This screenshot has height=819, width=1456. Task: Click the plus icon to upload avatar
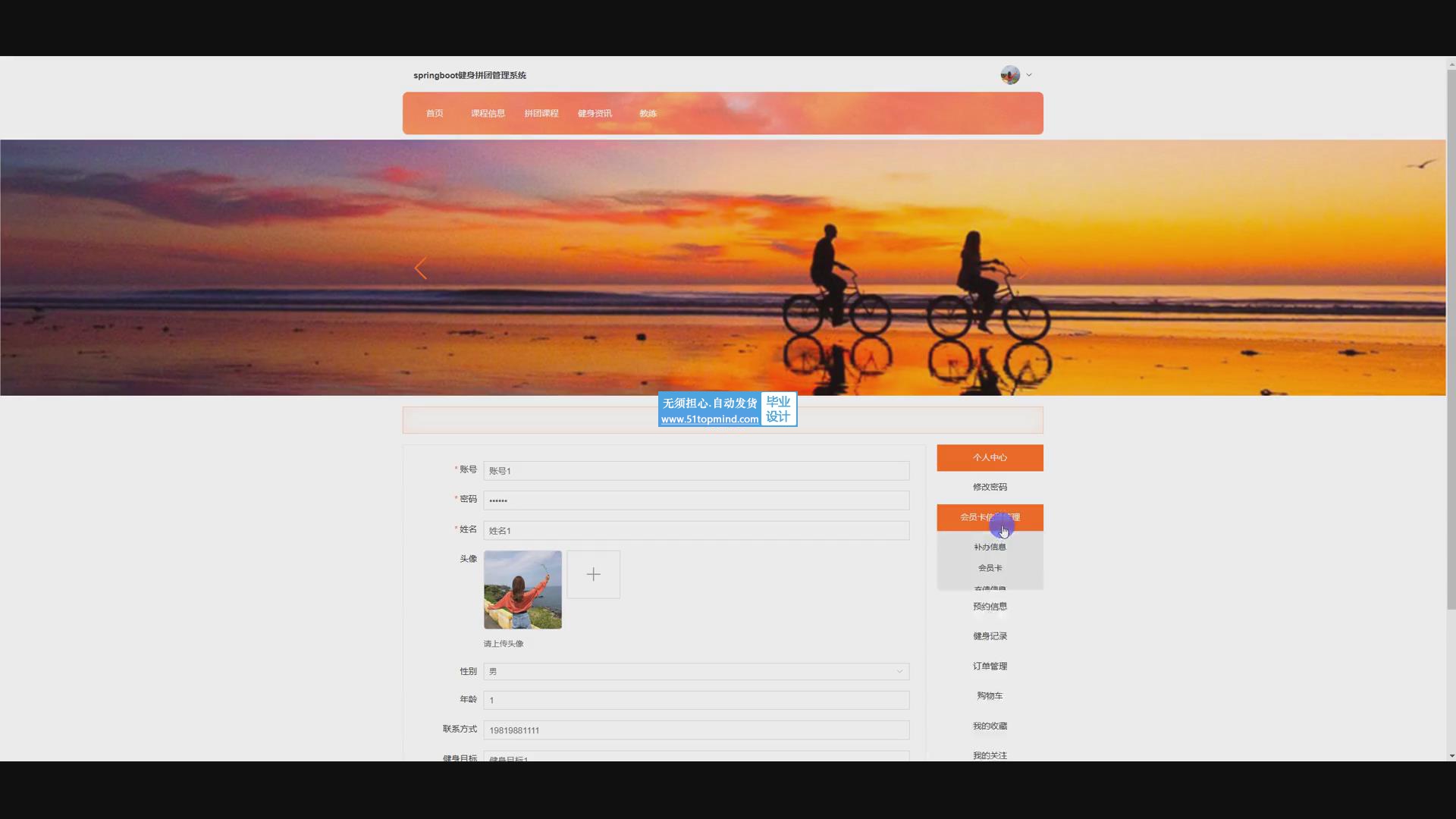pos(593,575)
